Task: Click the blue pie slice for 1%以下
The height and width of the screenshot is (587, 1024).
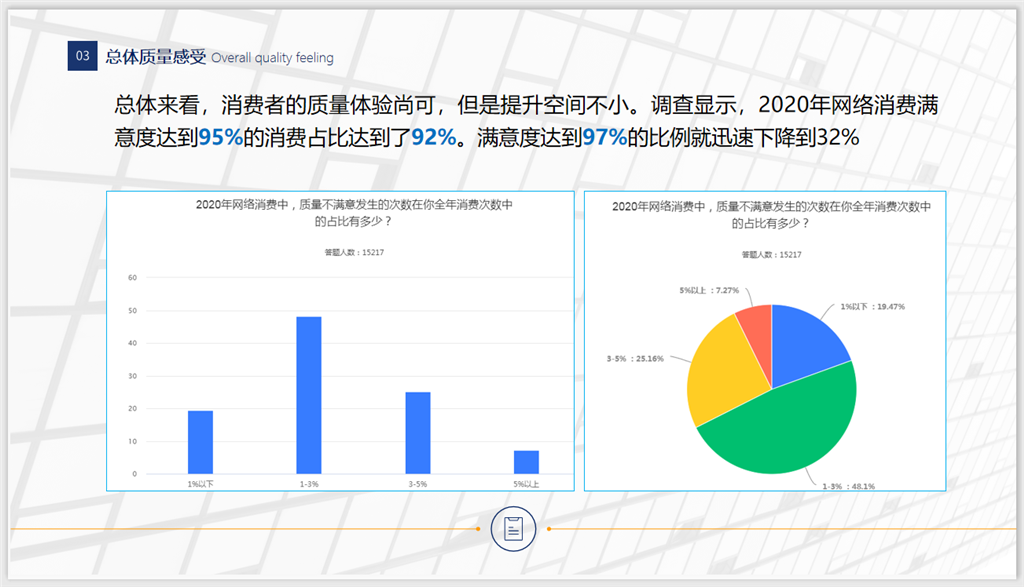Action: (x=802, y=343)
